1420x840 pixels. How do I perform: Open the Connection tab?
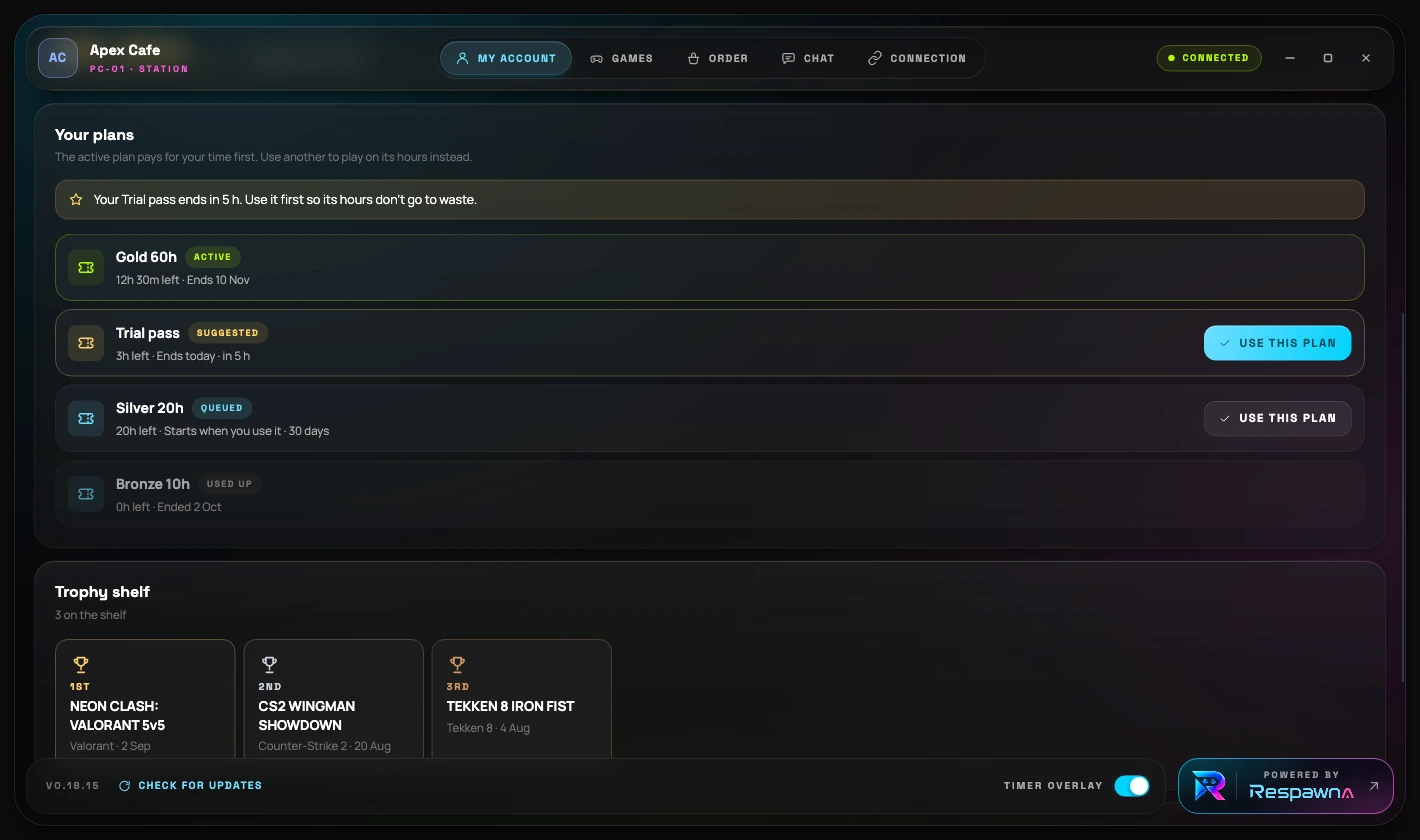pyautogui.click(x=917, y=58)
